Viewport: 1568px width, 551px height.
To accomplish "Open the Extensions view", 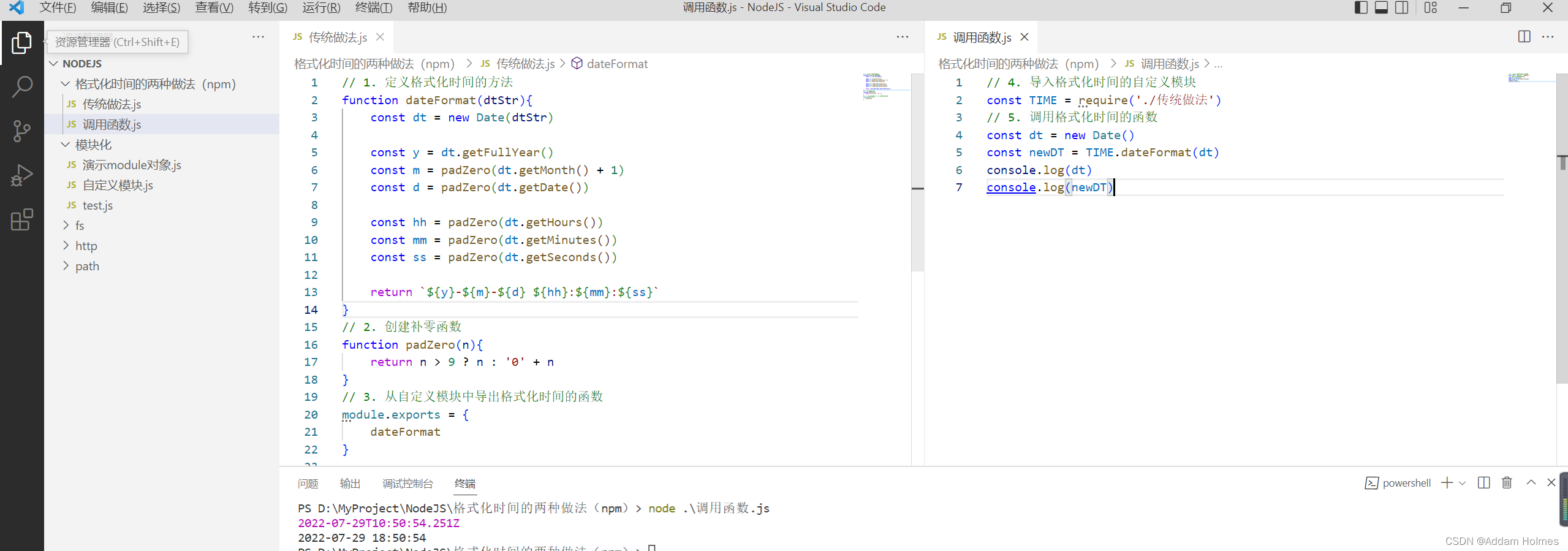I will (x=21, y=219).
